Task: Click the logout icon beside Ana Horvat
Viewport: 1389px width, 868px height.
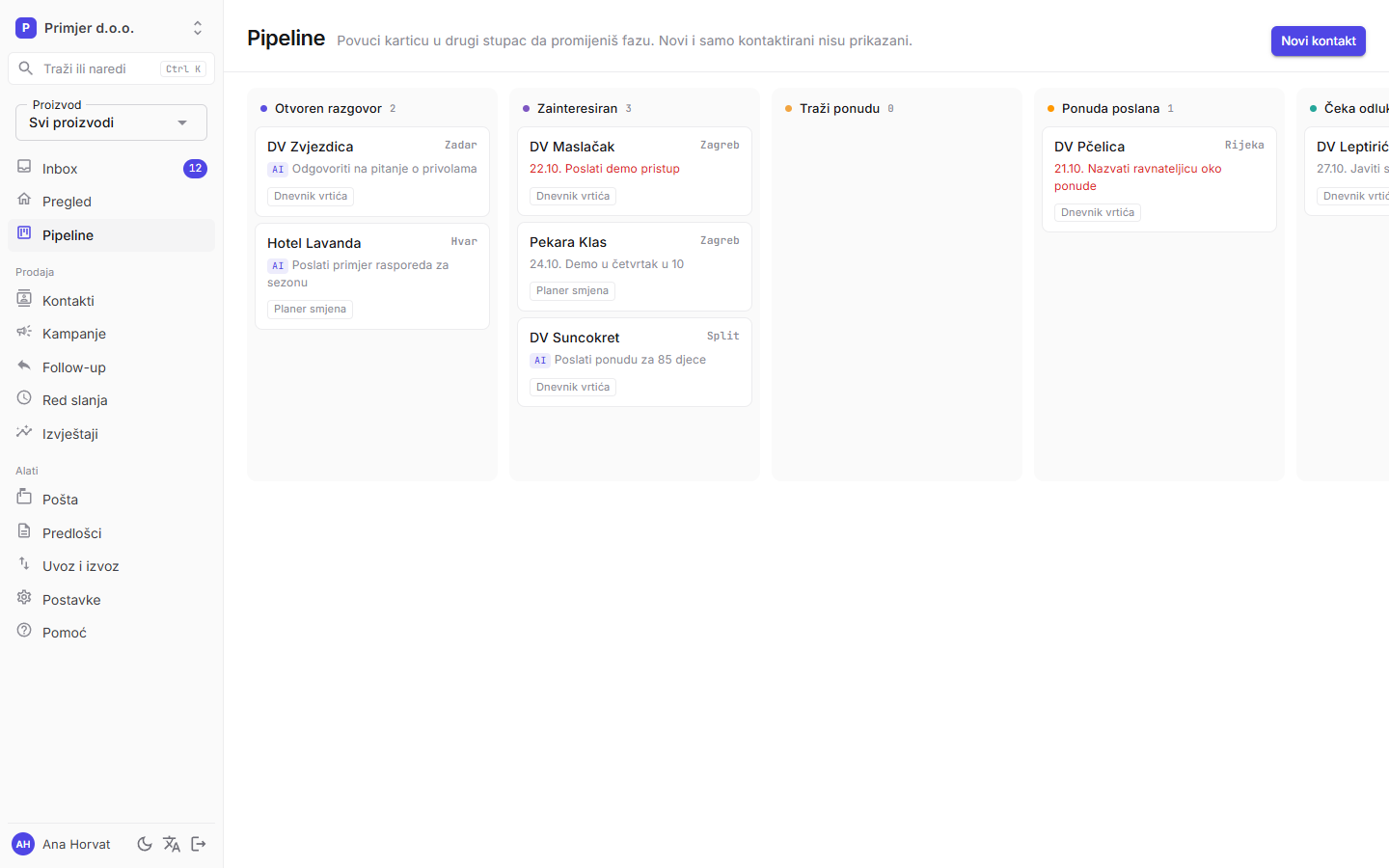Action: click(x=199, y=844)
